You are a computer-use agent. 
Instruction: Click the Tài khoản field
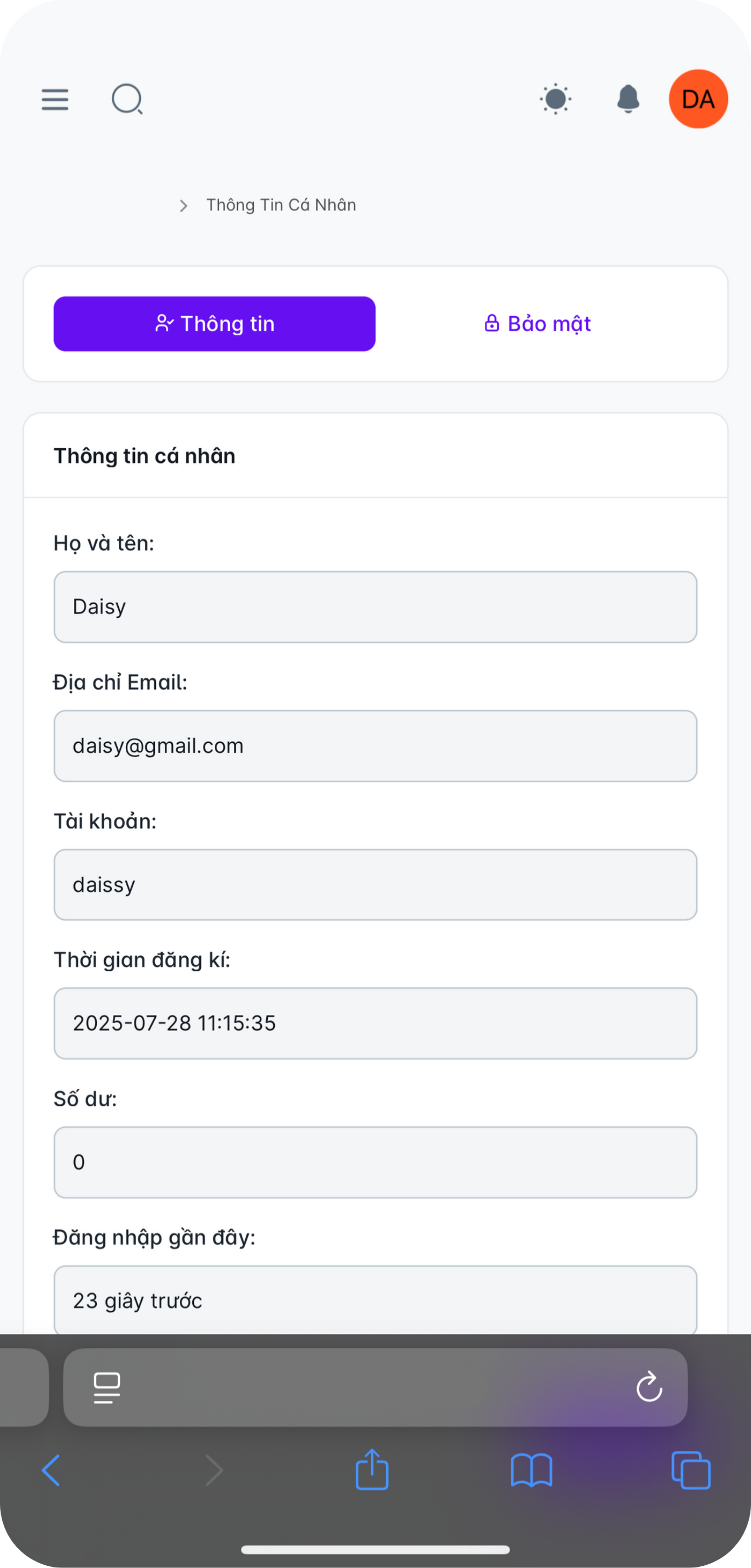coord(375,884)
